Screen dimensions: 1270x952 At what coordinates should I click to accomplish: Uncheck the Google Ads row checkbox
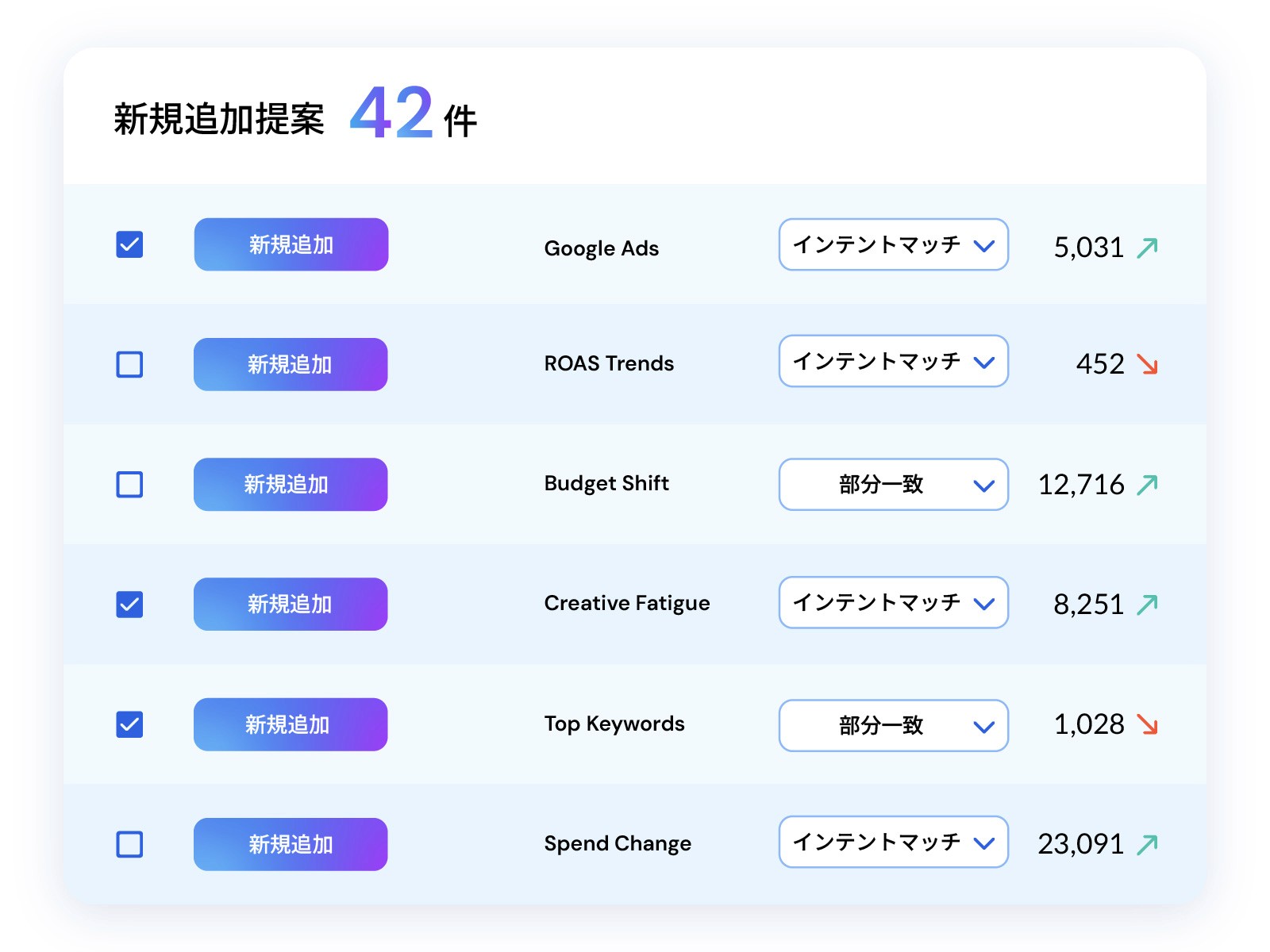click(x=129, y=245)
